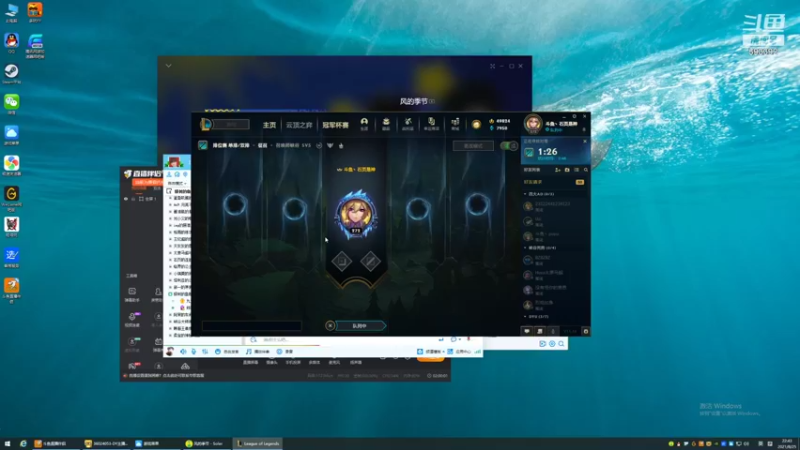Image resolution: width=800 pixels, height=450 pixels.
Task: Open the Windows Start menu
Action: (x=7, y=443)
